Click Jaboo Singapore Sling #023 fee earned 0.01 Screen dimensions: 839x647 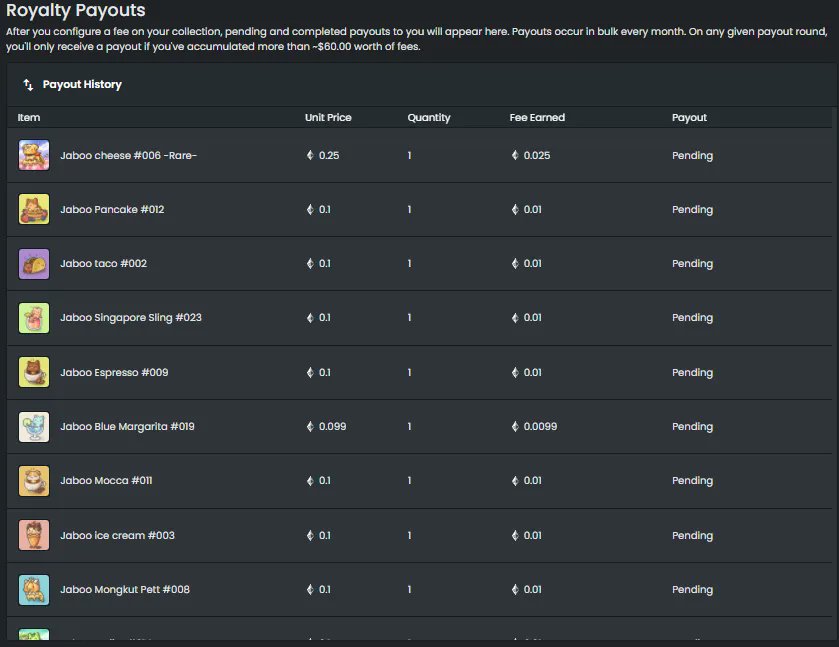(532, 317)
